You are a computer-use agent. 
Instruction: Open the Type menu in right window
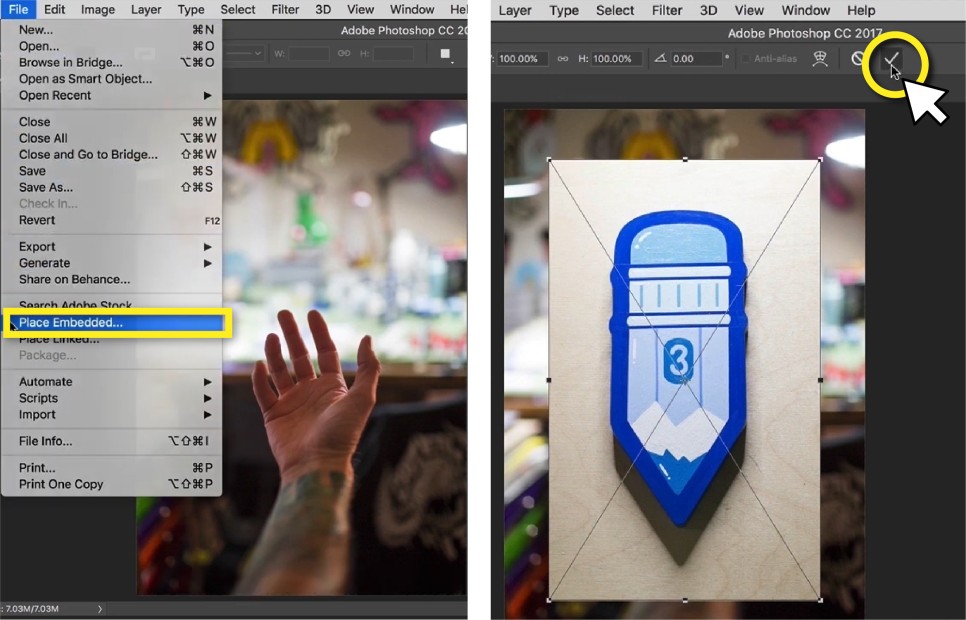pos(564,10)
